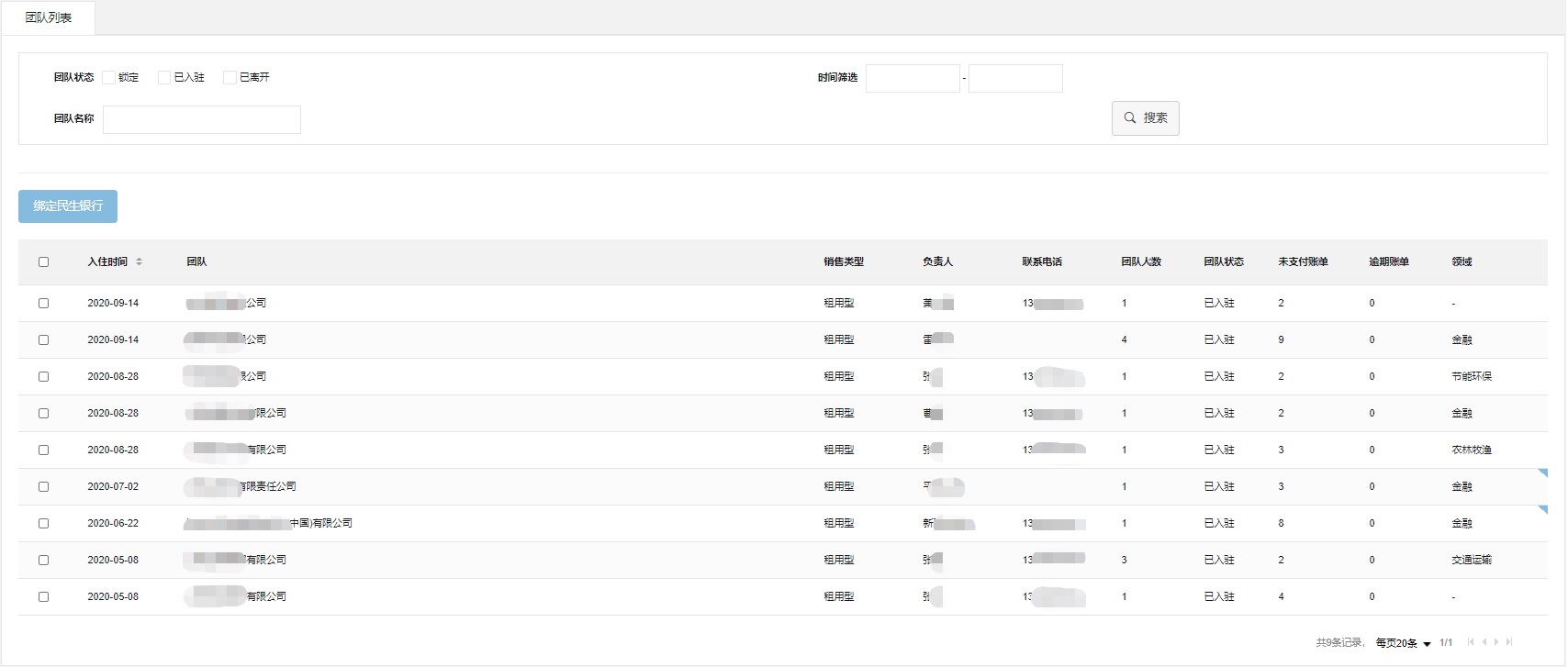Sort by 入住时间 using sort arrows
Viewport: 1568px width, 667px height.
139,261
